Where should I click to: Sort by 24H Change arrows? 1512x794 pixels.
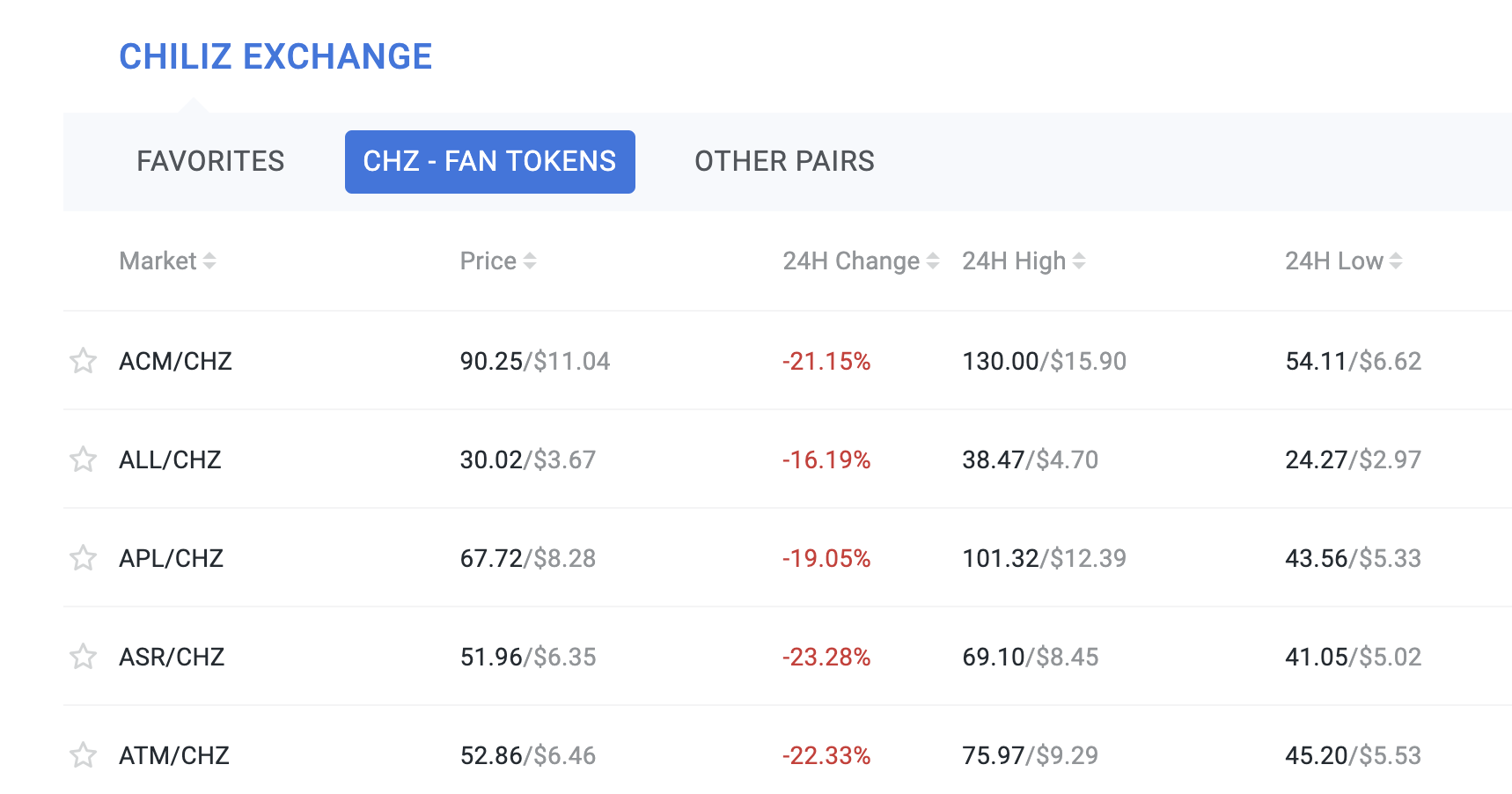tap(933, 261)
